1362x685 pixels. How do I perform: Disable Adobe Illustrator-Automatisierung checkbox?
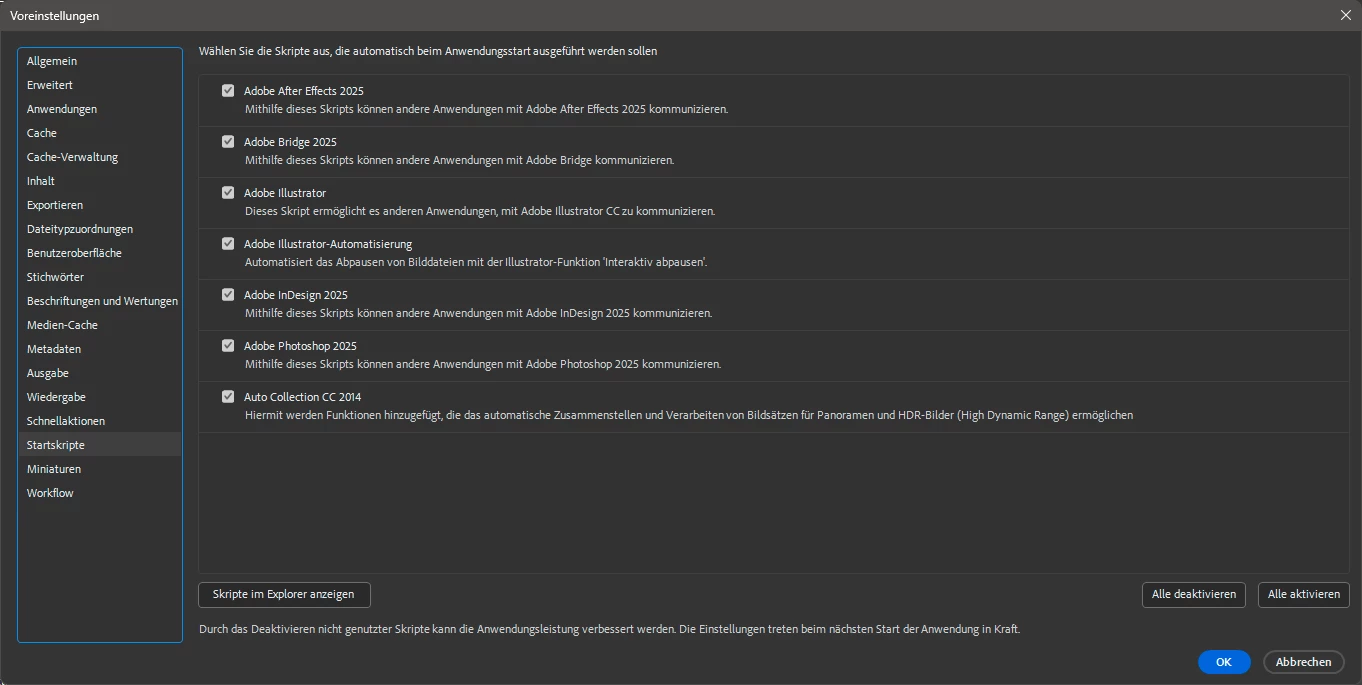(x=228, y=243)
